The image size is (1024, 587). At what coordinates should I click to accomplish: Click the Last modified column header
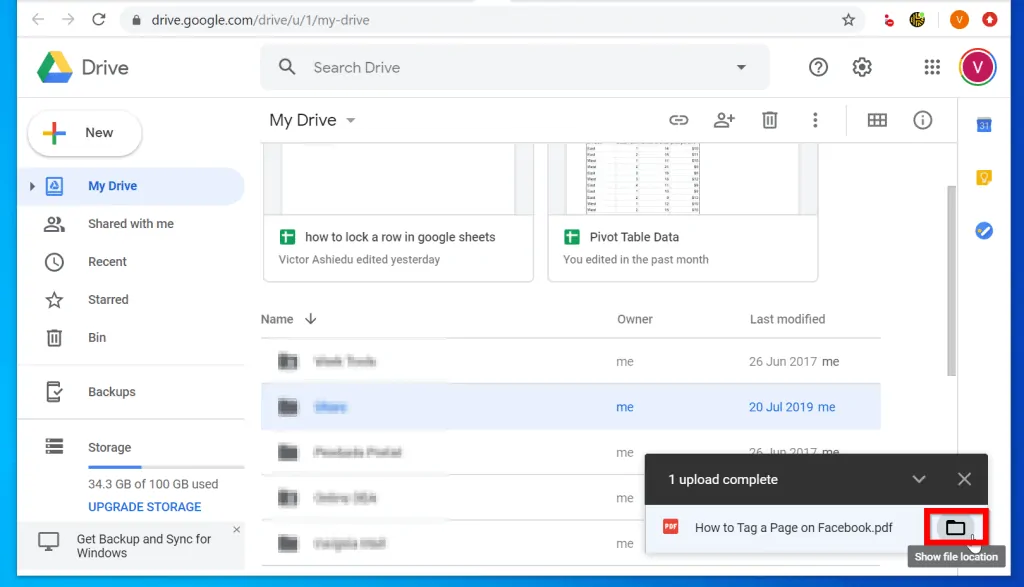pyautogui.click(x=787, y=319)
